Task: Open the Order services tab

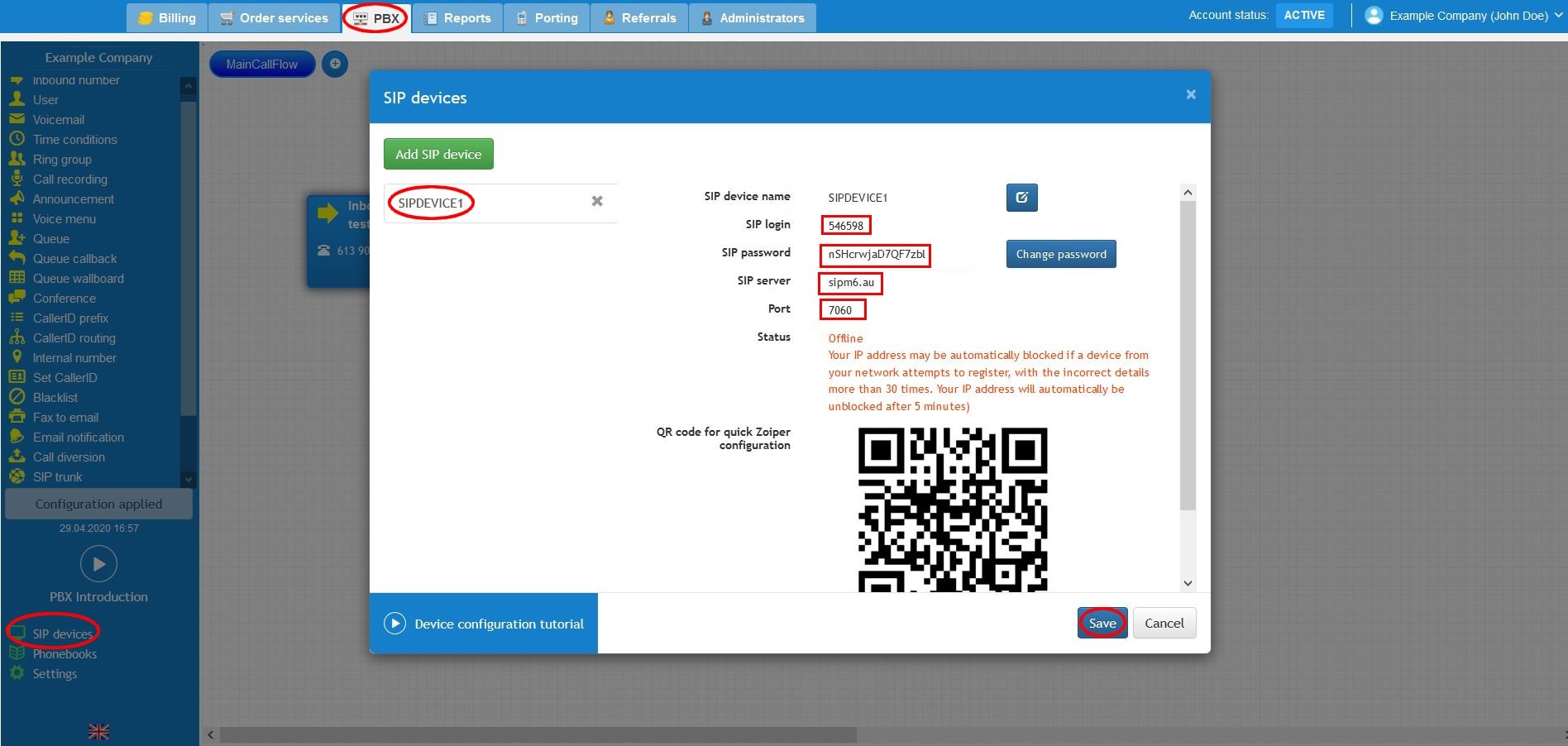Action: (275, 17)
